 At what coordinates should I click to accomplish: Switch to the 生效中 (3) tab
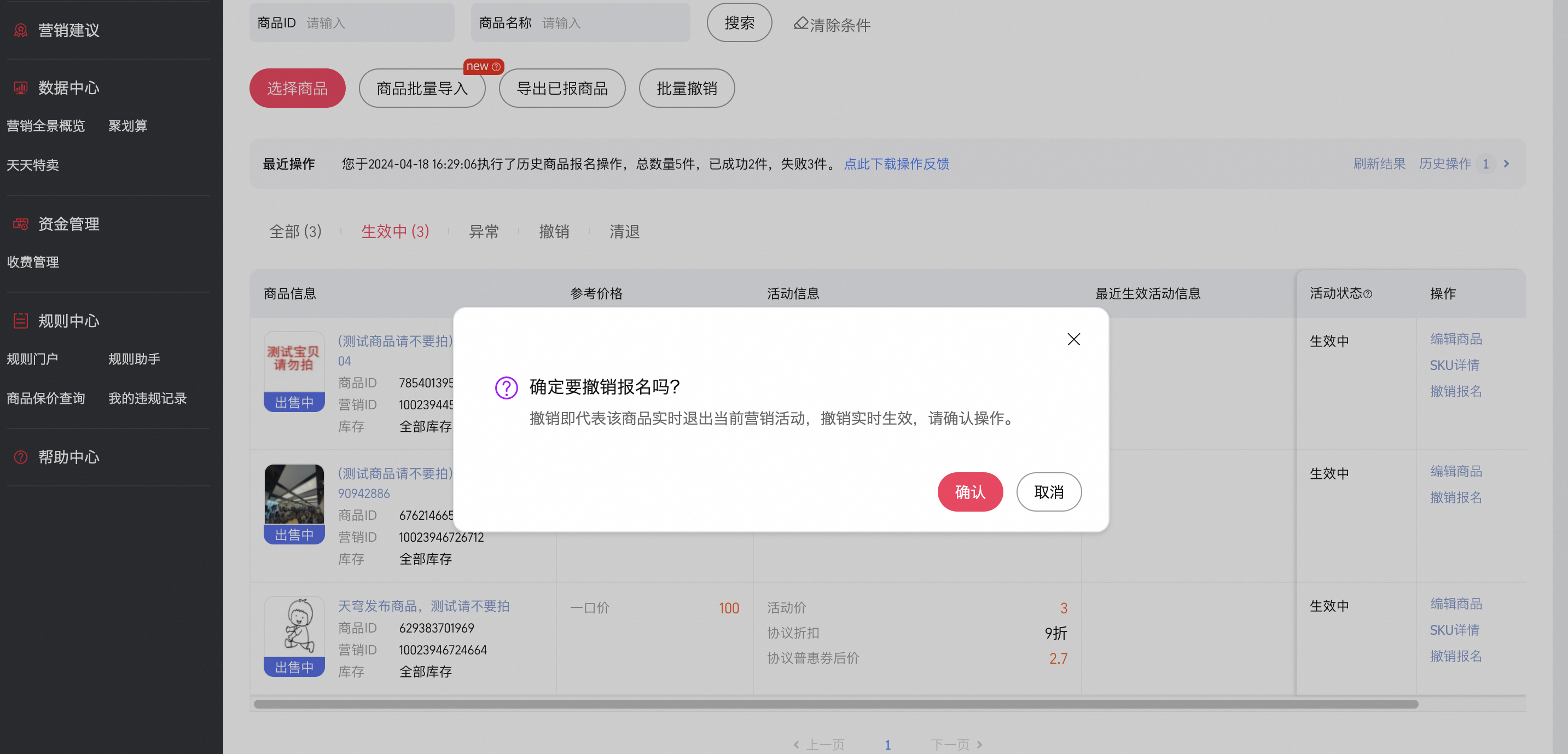395,231
